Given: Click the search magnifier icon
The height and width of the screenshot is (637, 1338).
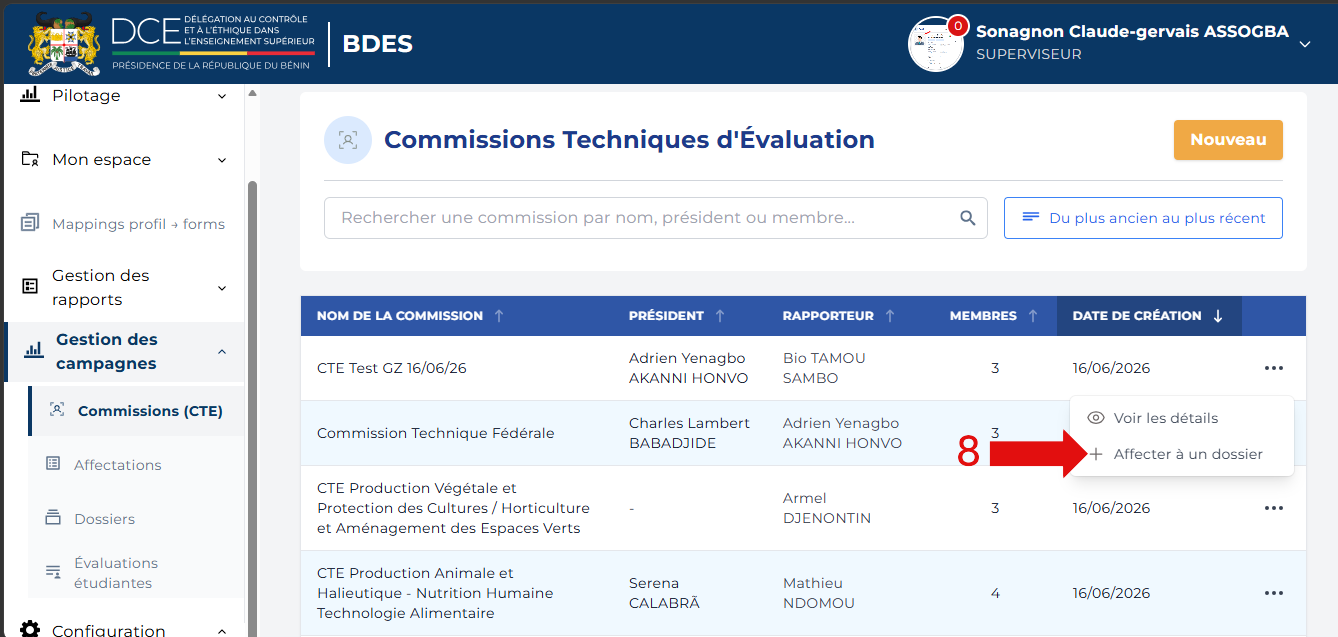Looking at the screenshot, I should point(967,218).
